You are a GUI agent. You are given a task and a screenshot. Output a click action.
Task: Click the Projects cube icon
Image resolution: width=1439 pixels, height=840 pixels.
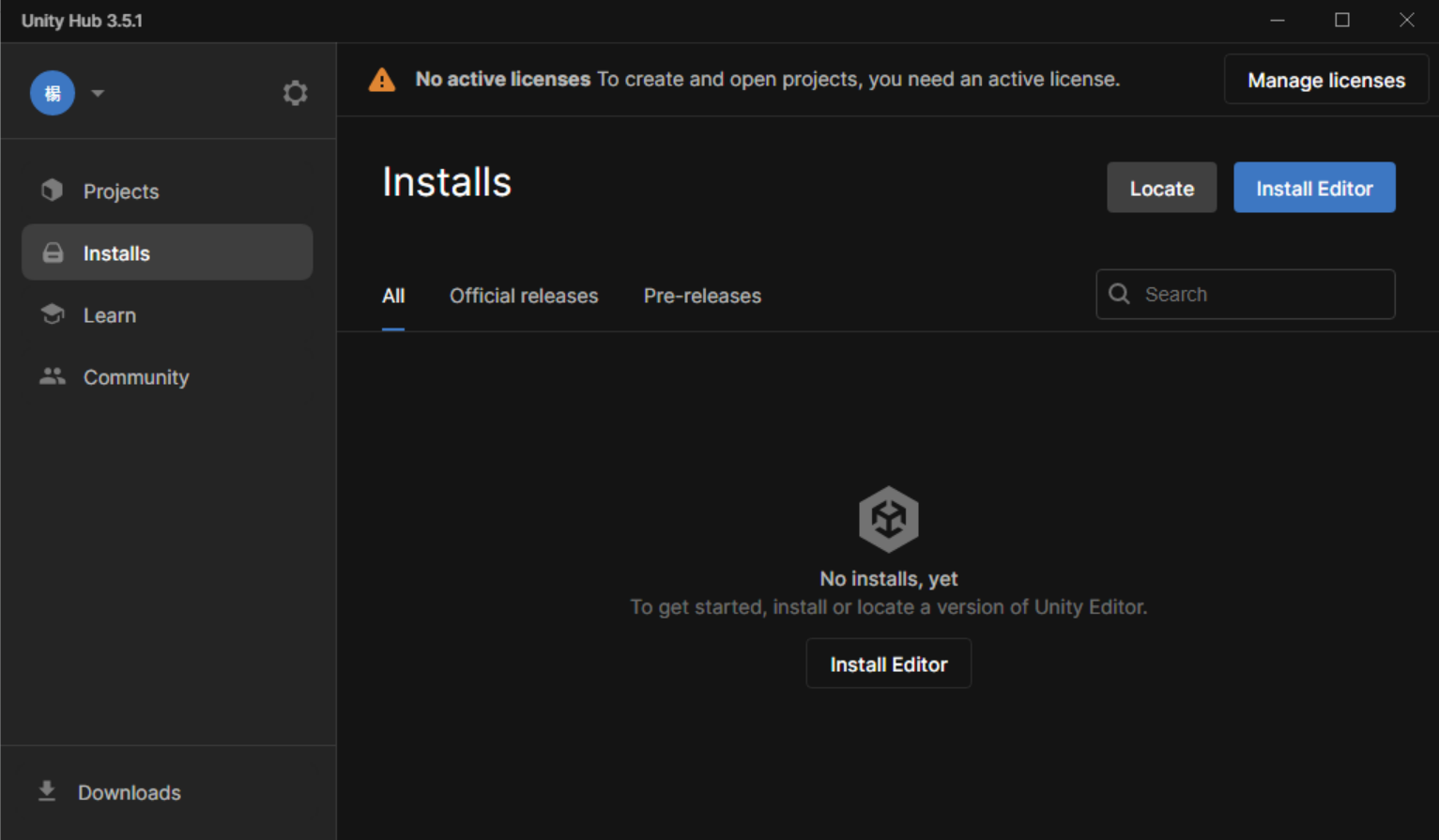coord(53,191)
